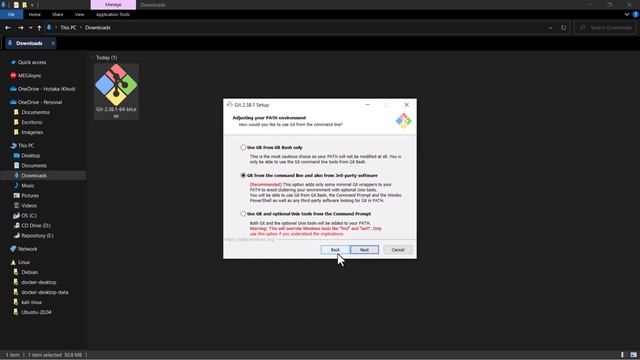Open the Music folder
The height and width of the screenshot is (360, 640).
click(28, 186)
